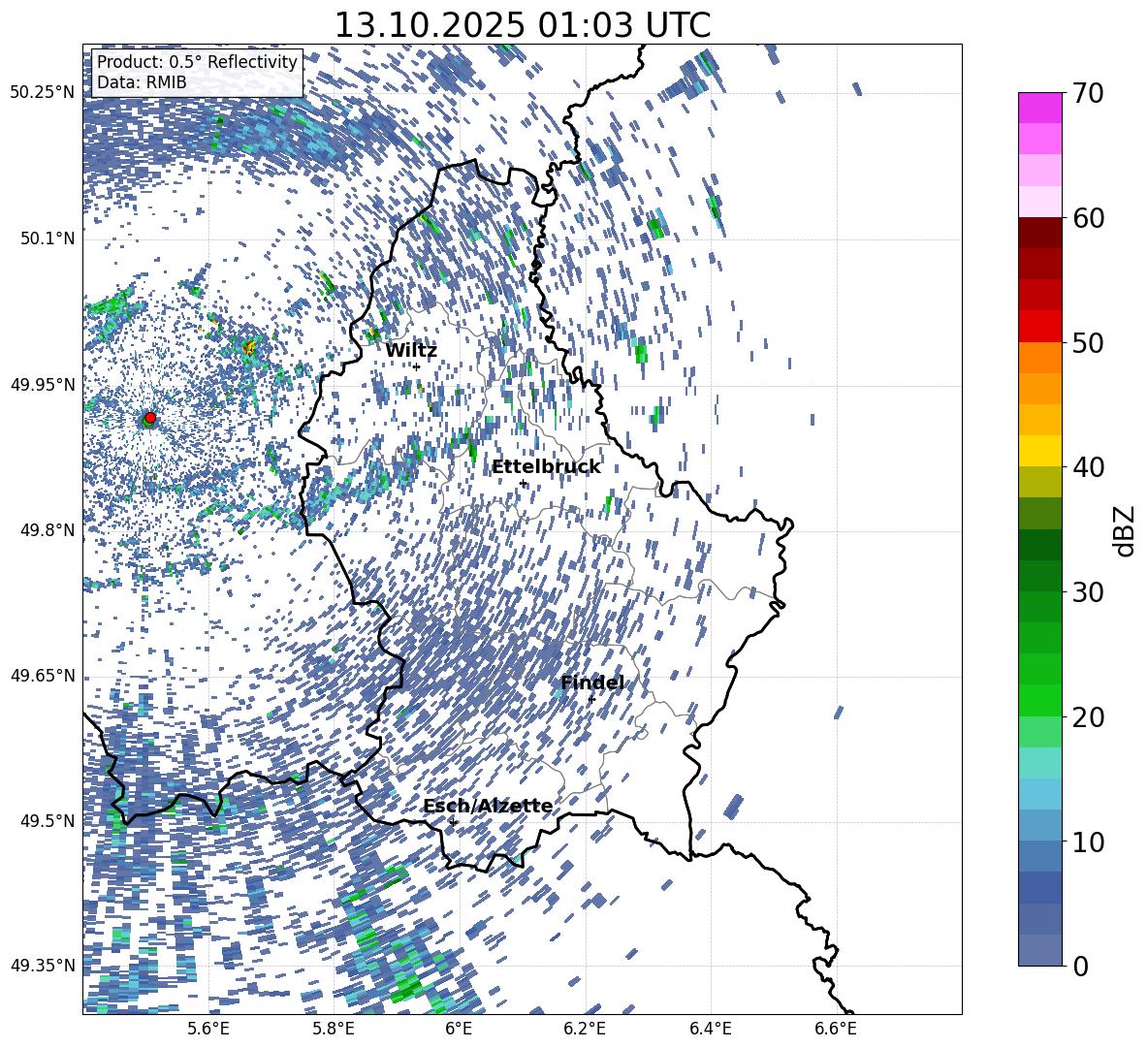This screenshot has width=1148, height=1048.
Task: Click the 50 value on colorbar
Action: click(x=1088, y=342)
